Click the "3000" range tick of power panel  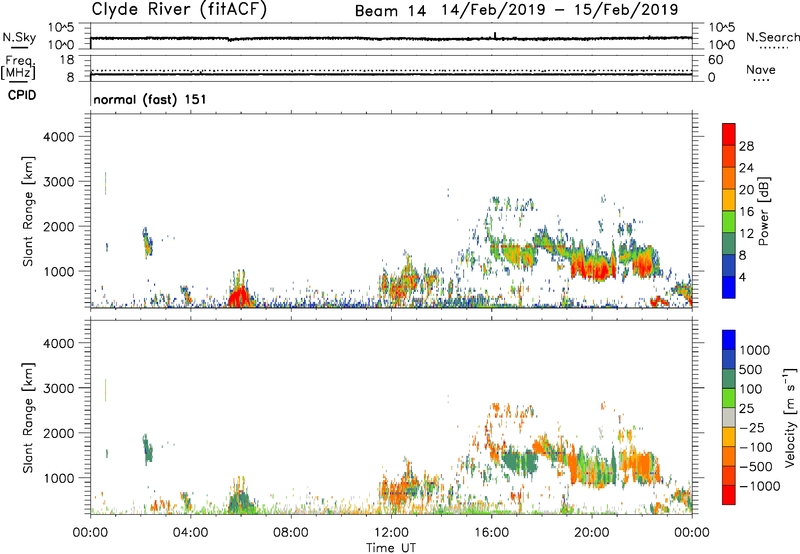click(x=58, y=182)
